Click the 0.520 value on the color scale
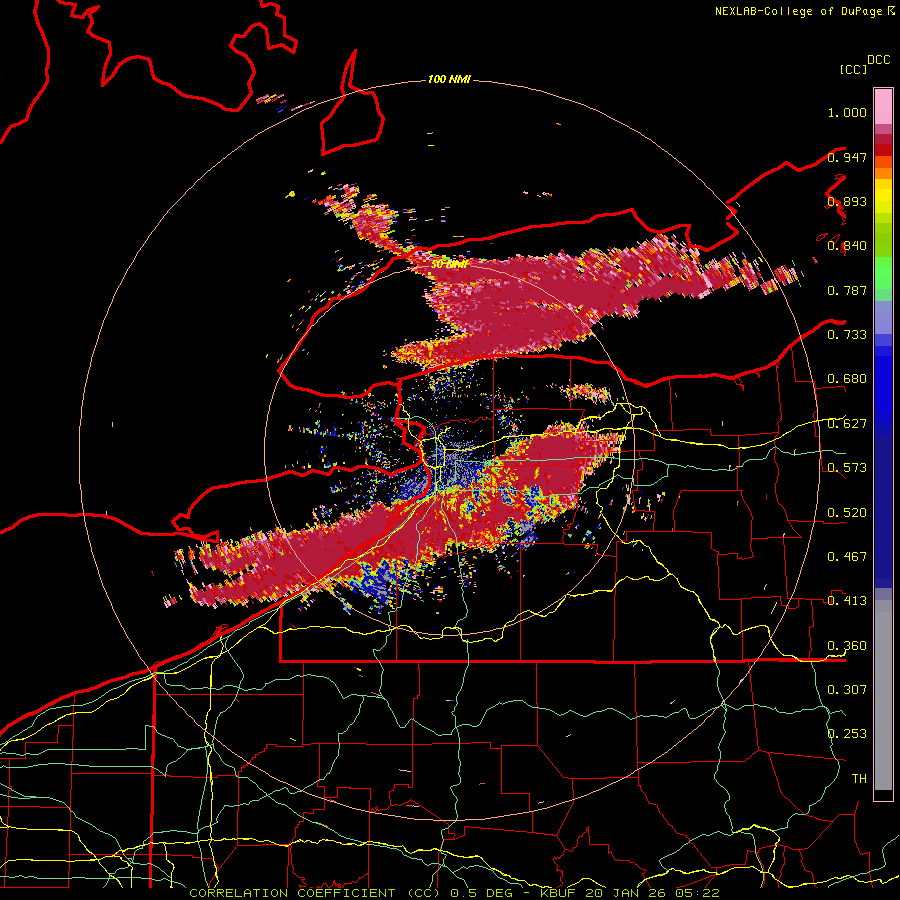The image size is (900, 900). [847, 513]
